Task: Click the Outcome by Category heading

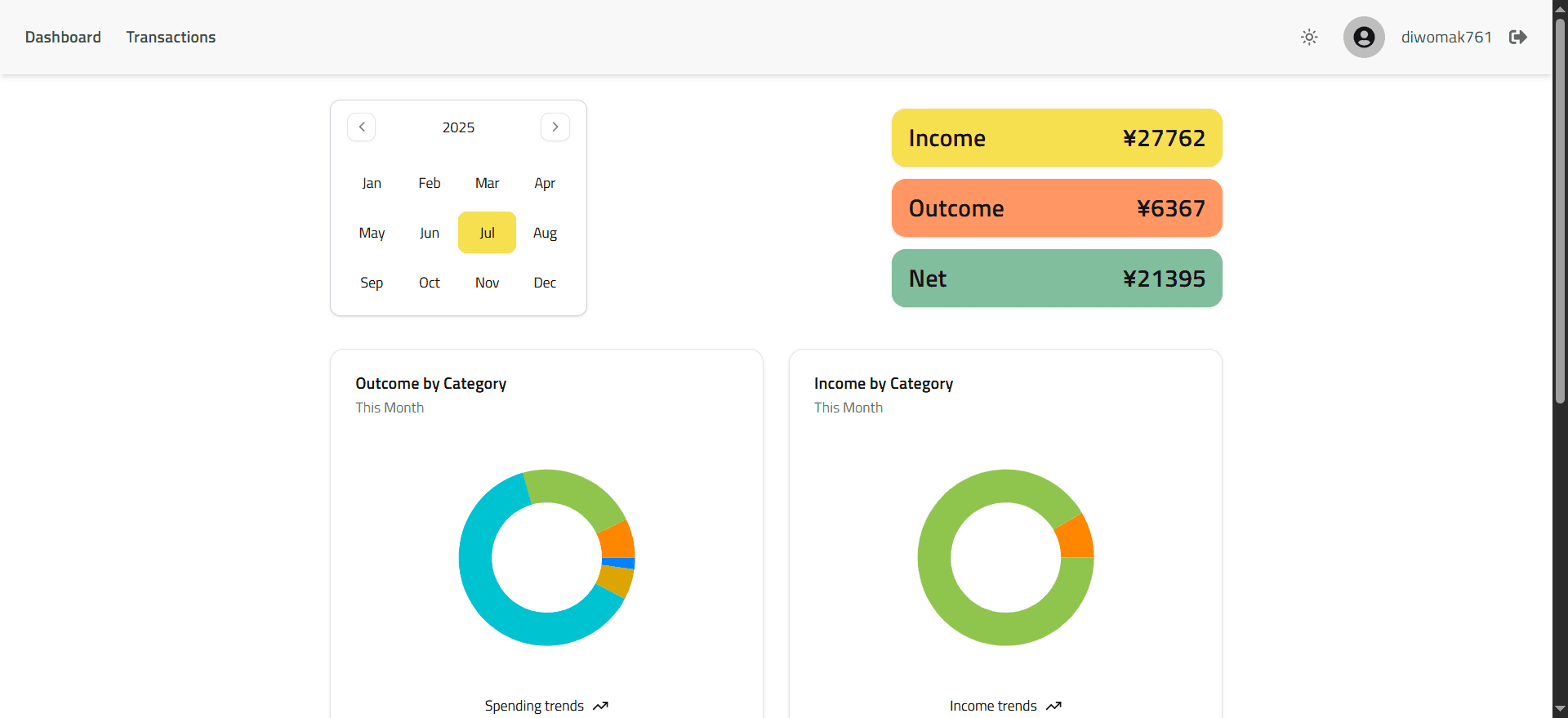Action: [431, 384]
